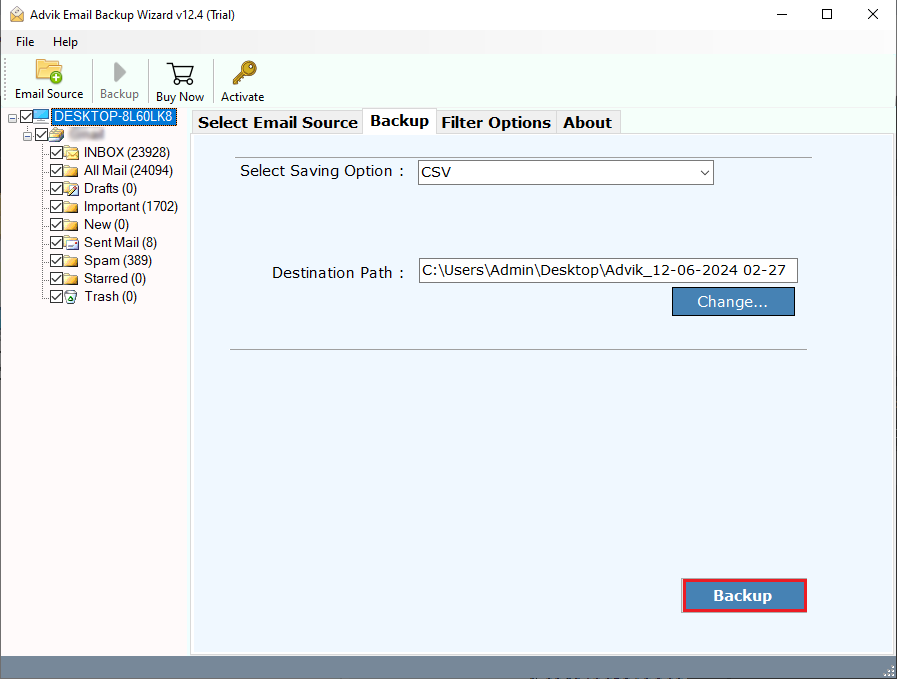The width and height of the screenshot is (897, 679).
Task: Click the Email Source toolbar icon
Action: click(x=49, y=72)
